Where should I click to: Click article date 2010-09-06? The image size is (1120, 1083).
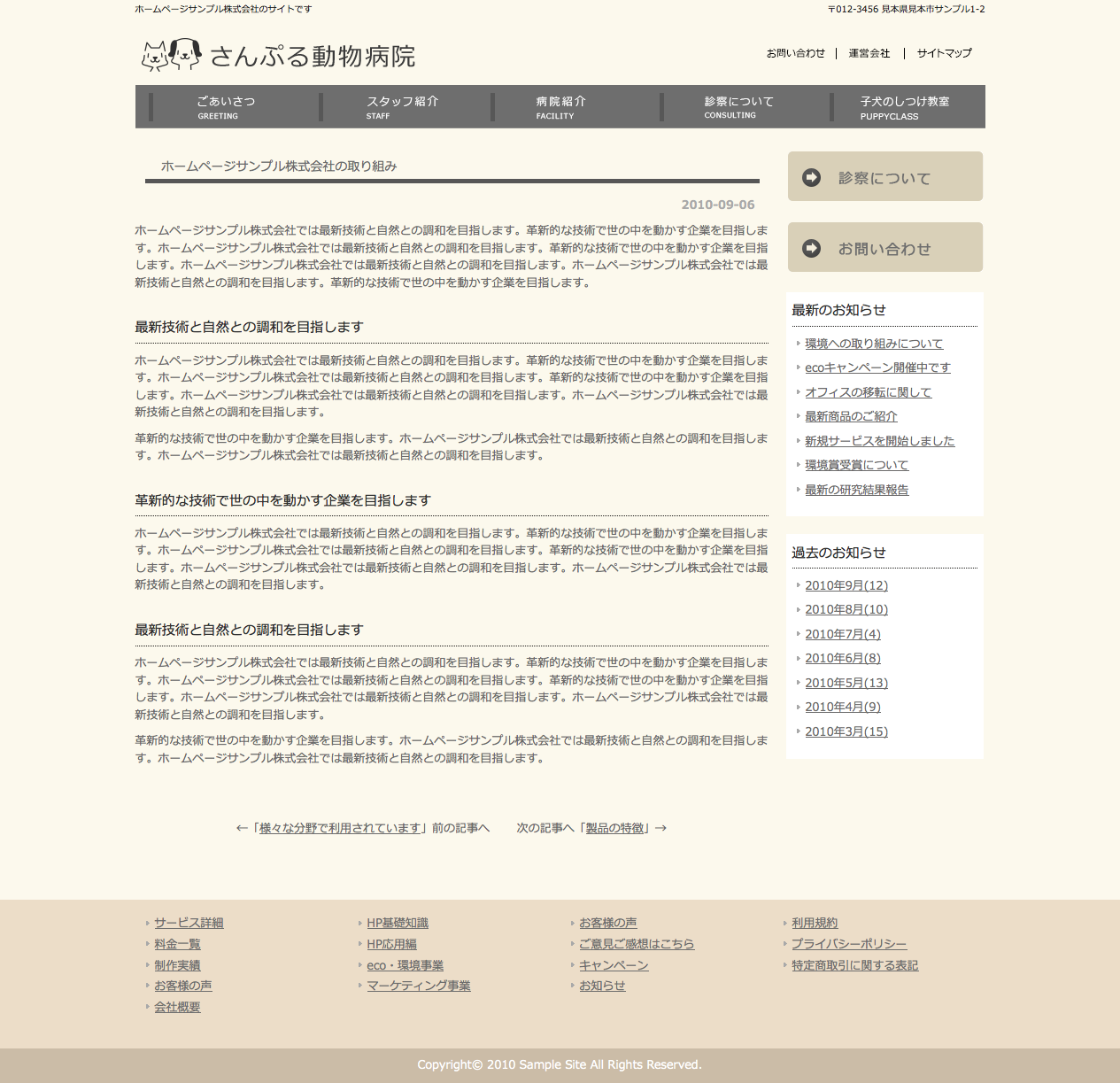coord(718,205)
